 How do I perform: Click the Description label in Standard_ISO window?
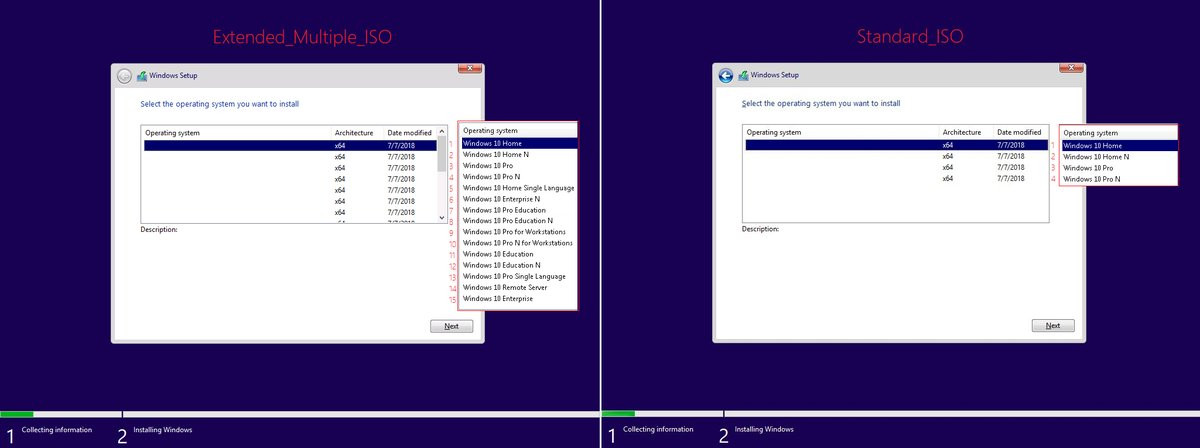(761, 229)
